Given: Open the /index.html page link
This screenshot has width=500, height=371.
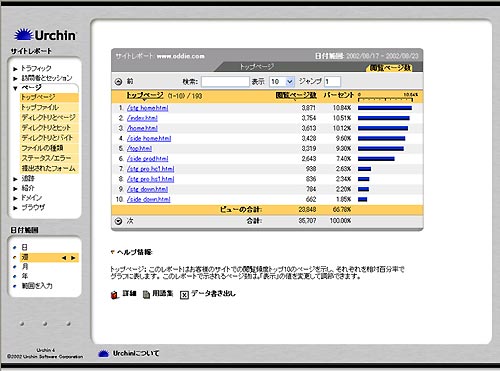Looking at the screenshot, I should [142, 118].
